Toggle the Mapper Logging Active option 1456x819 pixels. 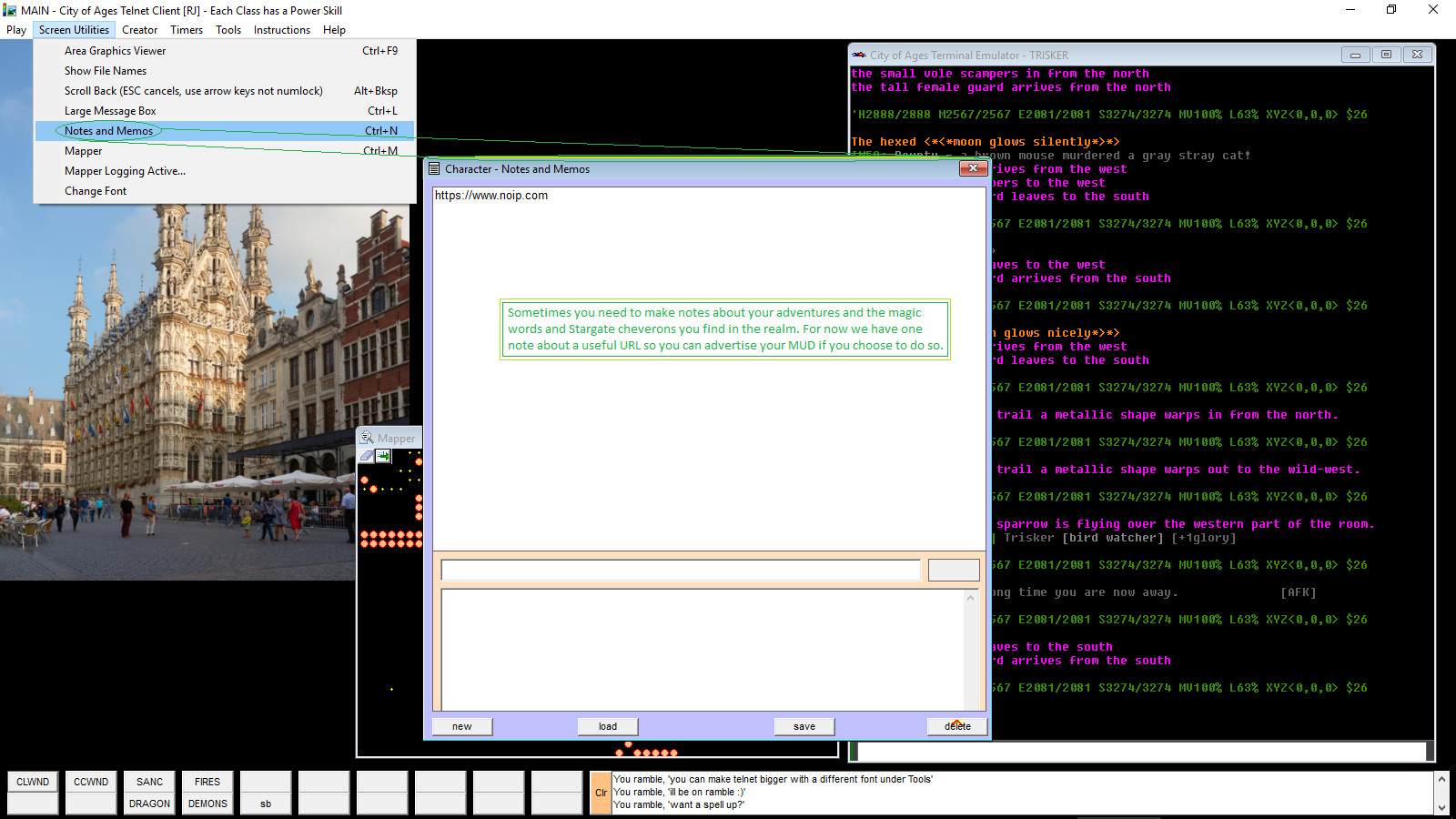pos(124,171)
